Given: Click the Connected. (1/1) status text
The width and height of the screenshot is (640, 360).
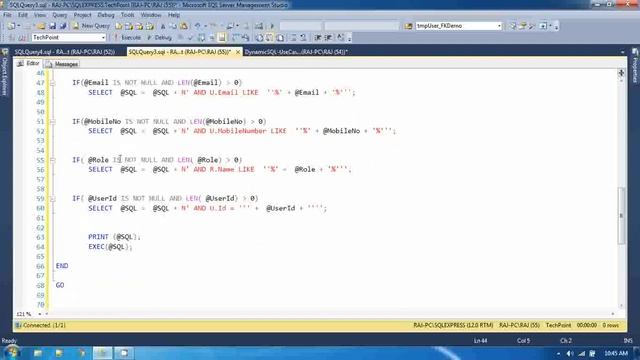Looking at the screenshot, I should 44,326.
